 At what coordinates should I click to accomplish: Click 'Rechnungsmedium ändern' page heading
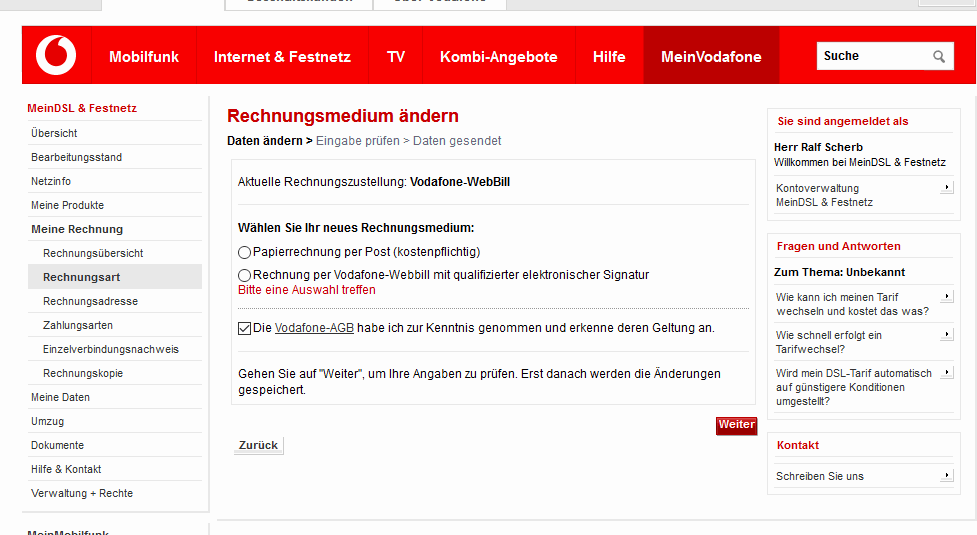(343, 116)
